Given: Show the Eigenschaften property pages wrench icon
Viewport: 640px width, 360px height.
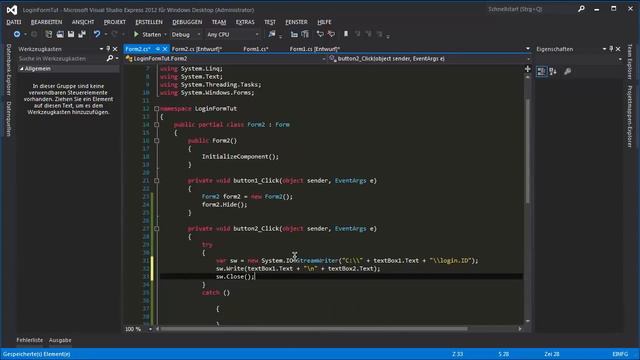Looking at the screenshot, I should click(567, 71).
